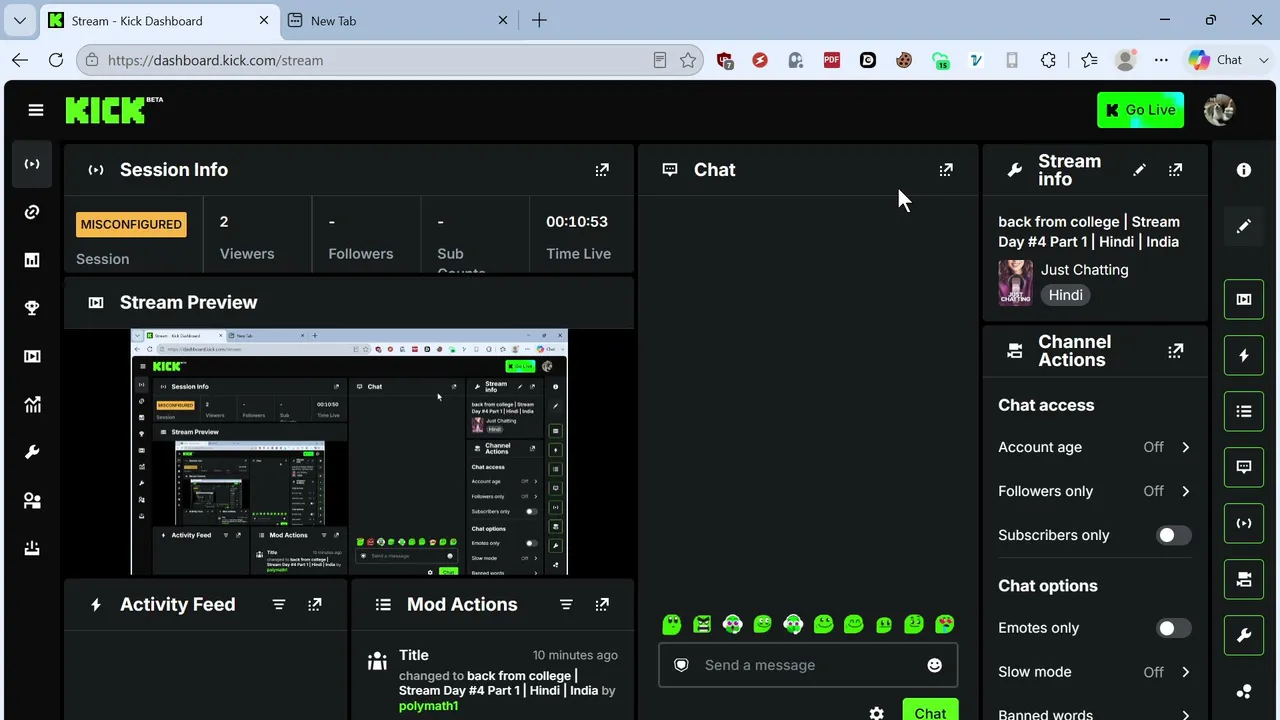
Task: Open a new browser tab
Action: [x=539, y=20]
